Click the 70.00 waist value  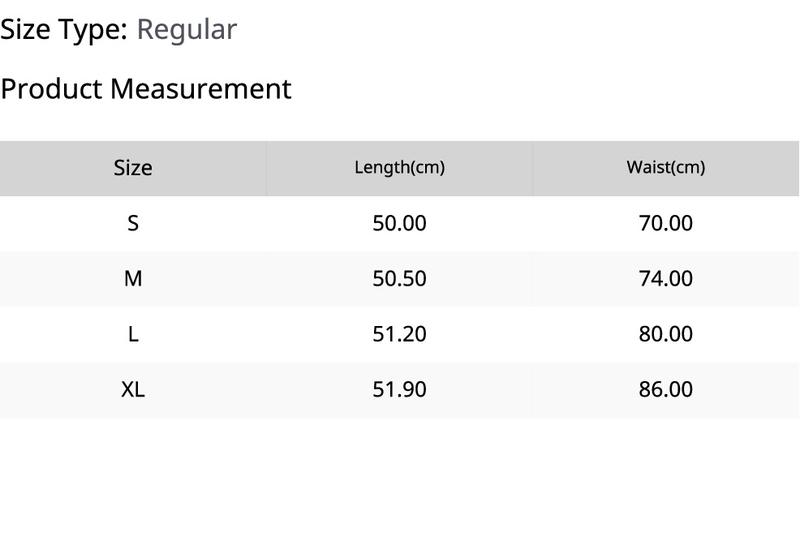(x=666, y=223)
